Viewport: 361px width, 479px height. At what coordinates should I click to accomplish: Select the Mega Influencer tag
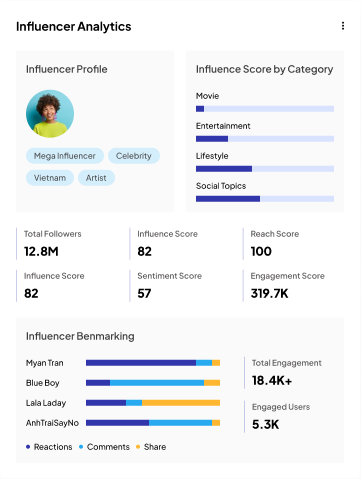coord(65,156)
